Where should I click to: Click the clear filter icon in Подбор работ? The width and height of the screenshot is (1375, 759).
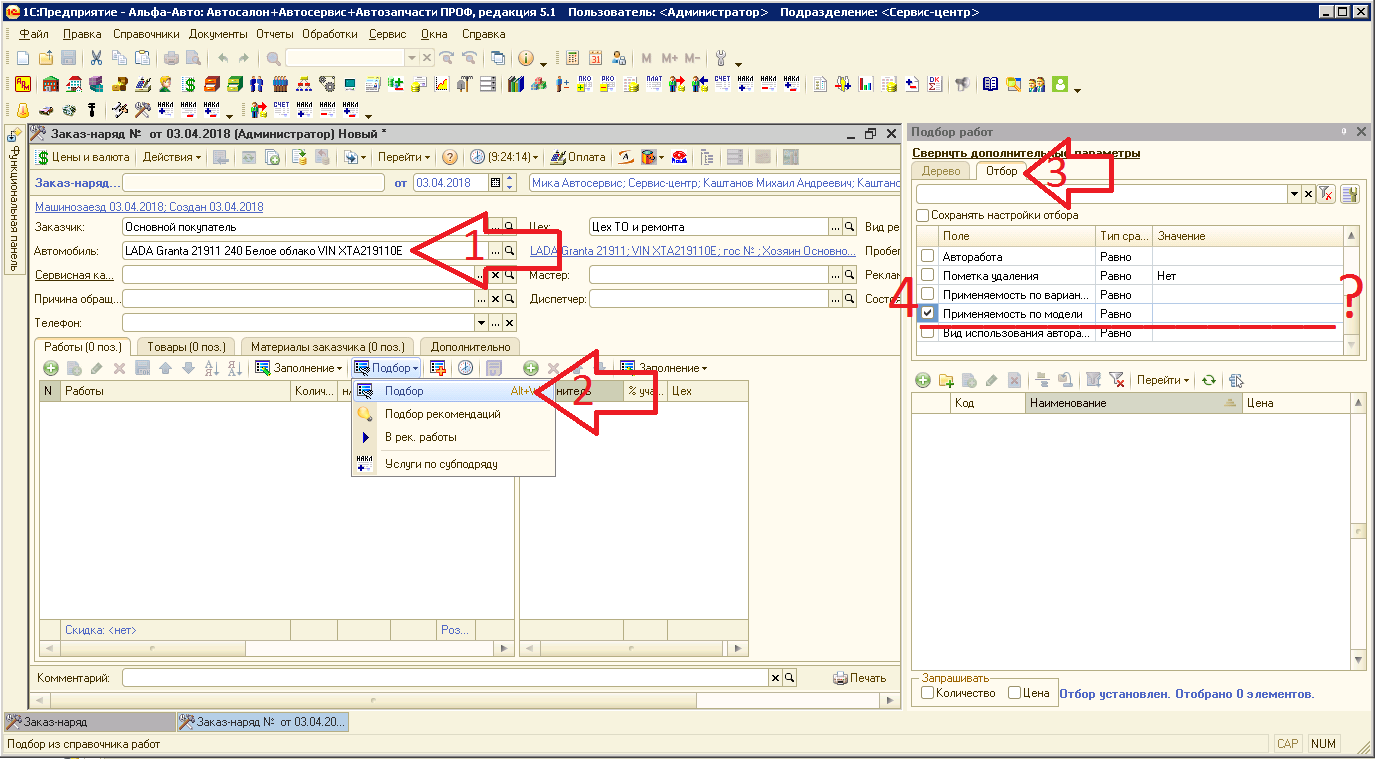[1326, 194]
